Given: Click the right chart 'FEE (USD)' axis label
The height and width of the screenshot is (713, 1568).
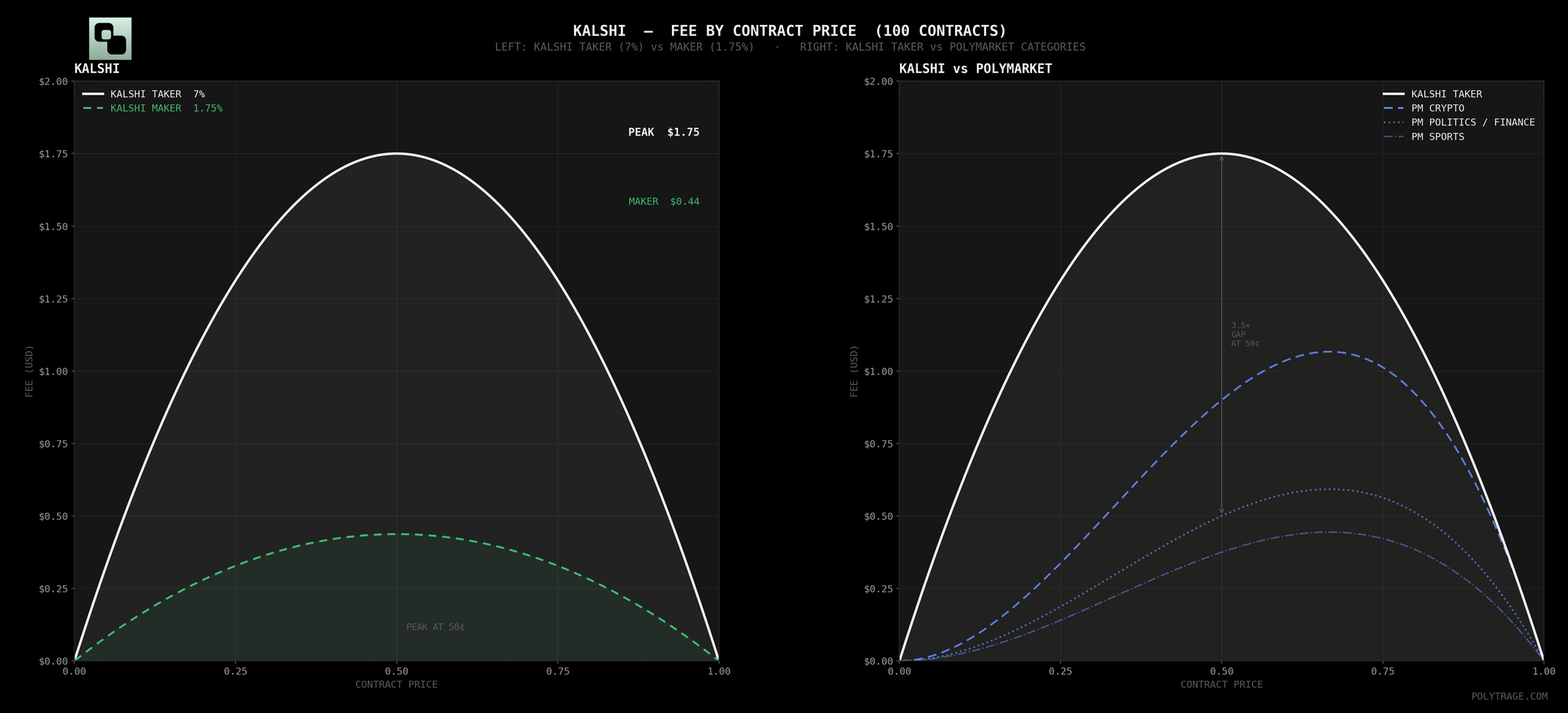Looking at the screenshot, I should tap(855, 371).
